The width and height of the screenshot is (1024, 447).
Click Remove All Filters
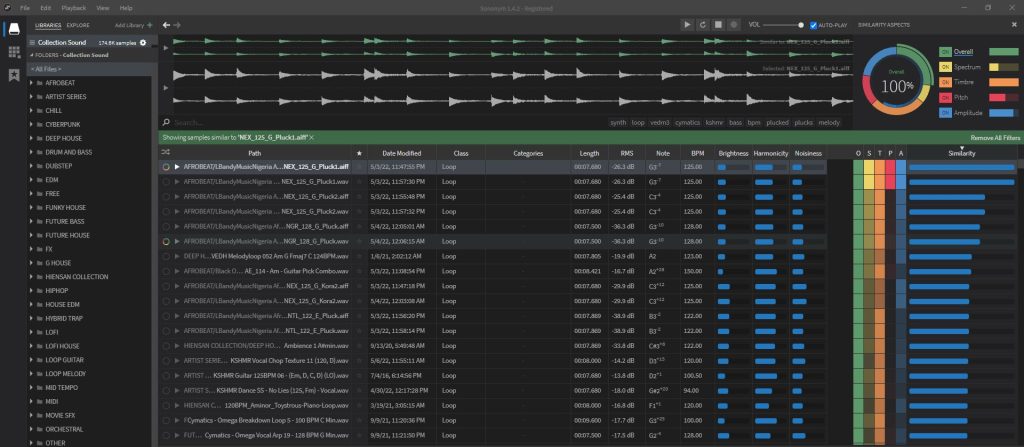click(x=995, y=138)
